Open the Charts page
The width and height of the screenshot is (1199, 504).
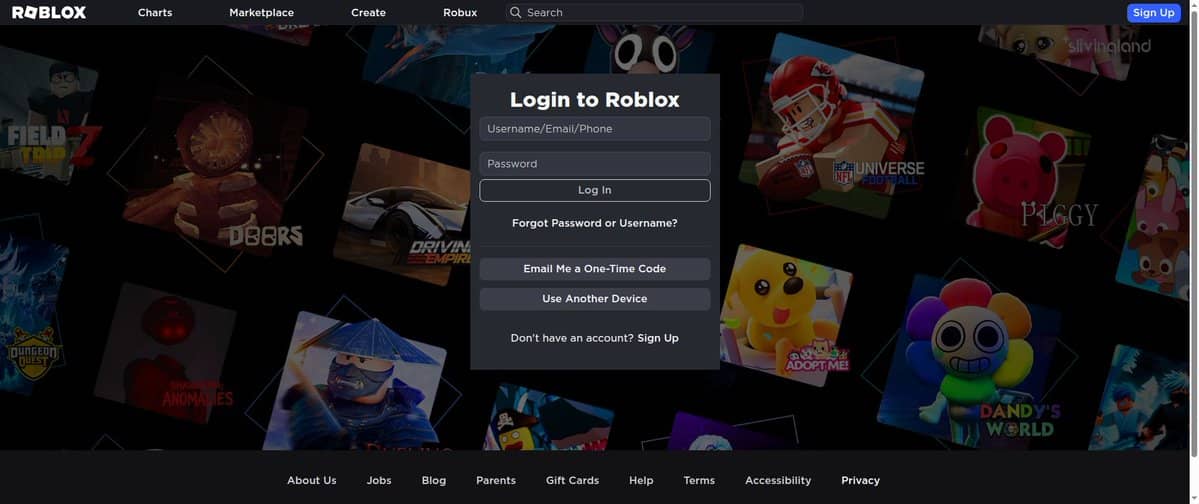pyautogui.click(x=155, y=12)
